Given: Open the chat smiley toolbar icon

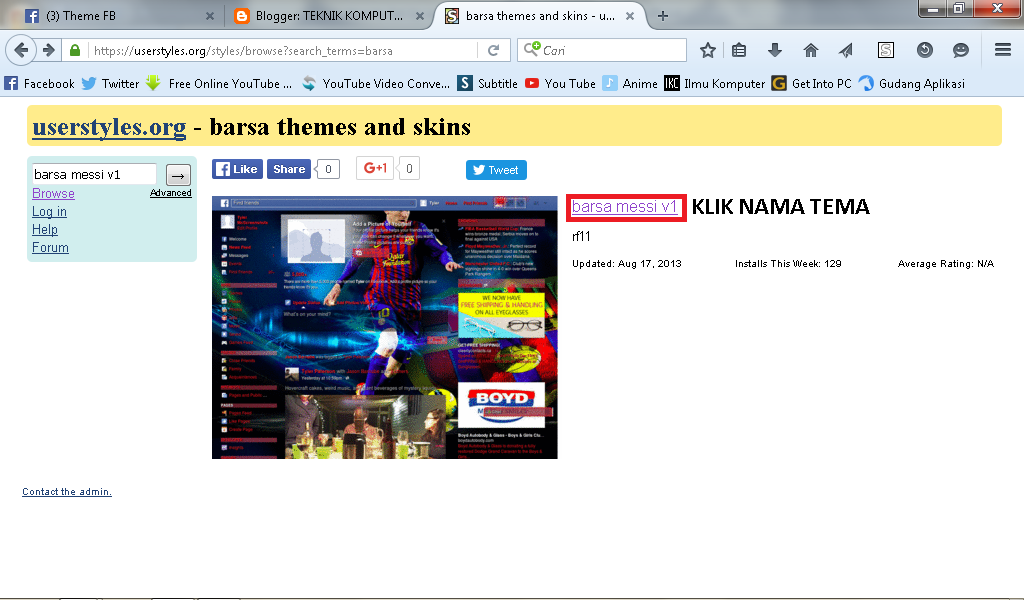Looking at the screenshot, I should [961, 50].
